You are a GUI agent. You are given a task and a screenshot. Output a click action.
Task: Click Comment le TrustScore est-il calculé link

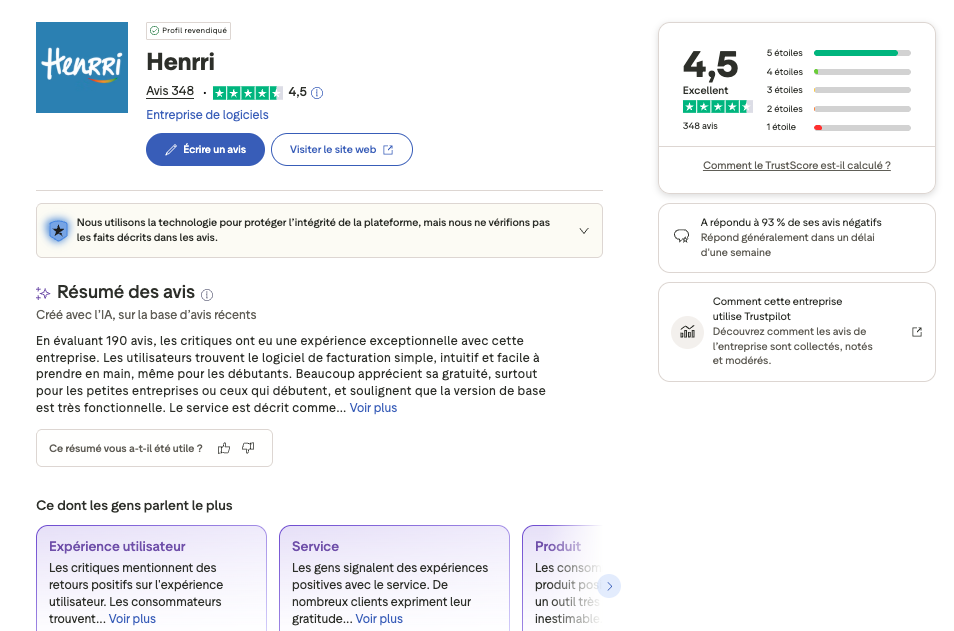click(x=796, y=166)
